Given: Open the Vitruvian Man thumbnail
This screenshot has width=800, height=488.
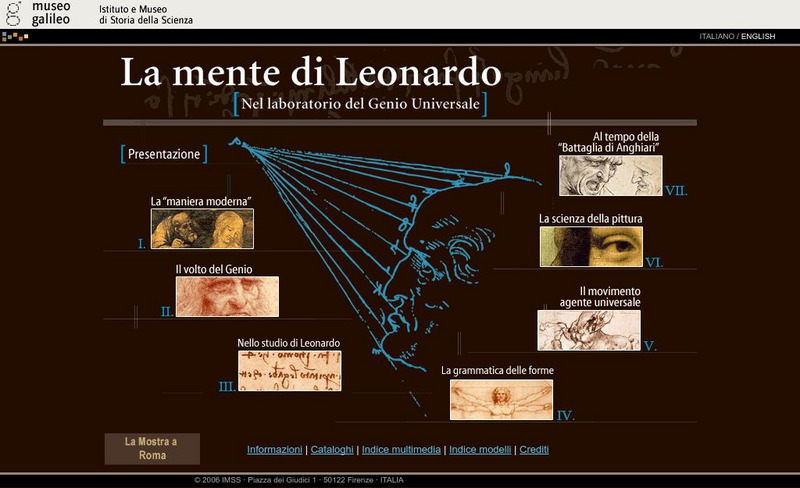Looking at the screenshot, I should (501, 400).
